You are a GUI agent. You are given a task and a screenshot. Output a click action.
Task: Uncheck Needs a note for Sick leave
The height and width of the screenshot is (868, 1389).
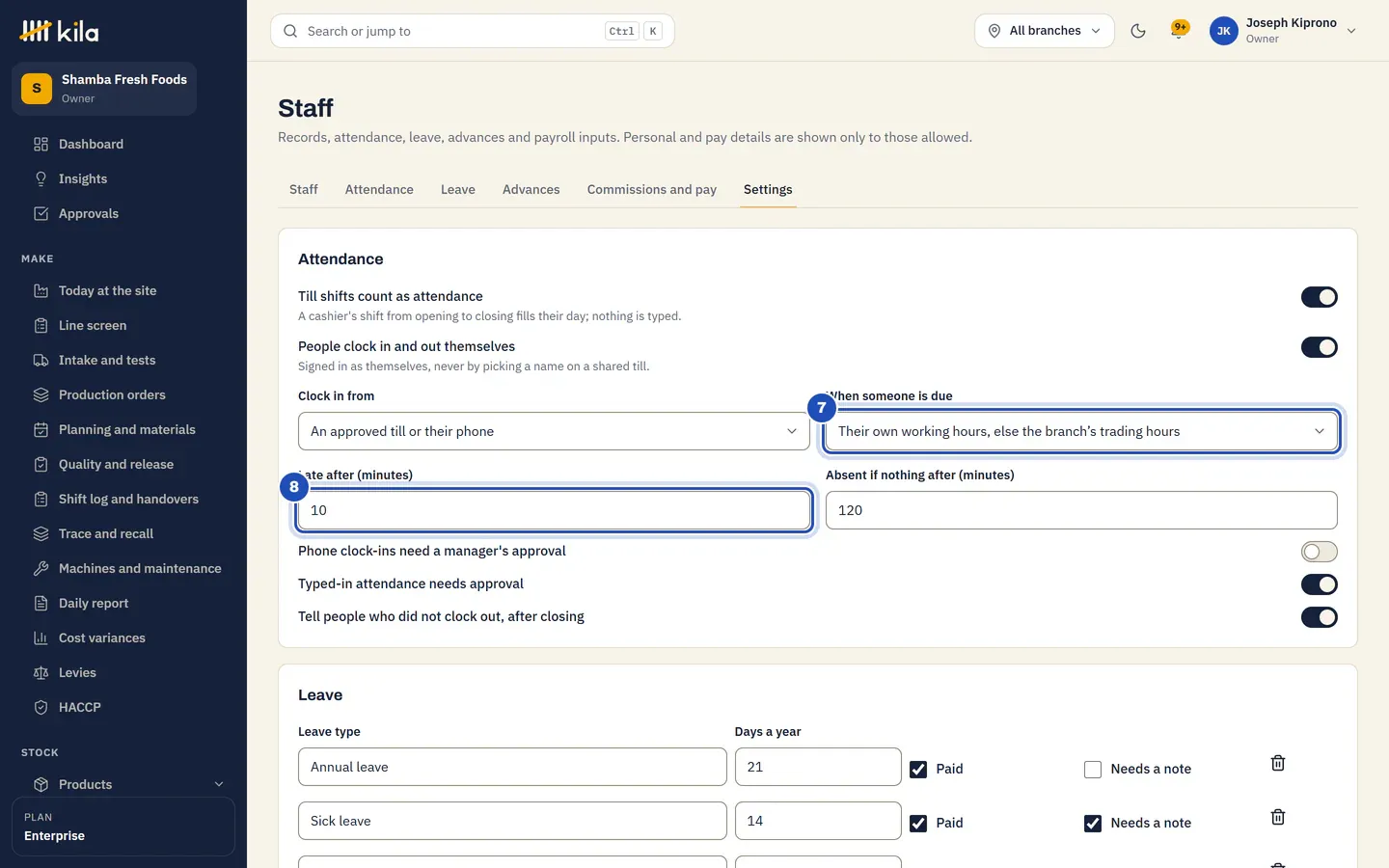coord(1093,823)
